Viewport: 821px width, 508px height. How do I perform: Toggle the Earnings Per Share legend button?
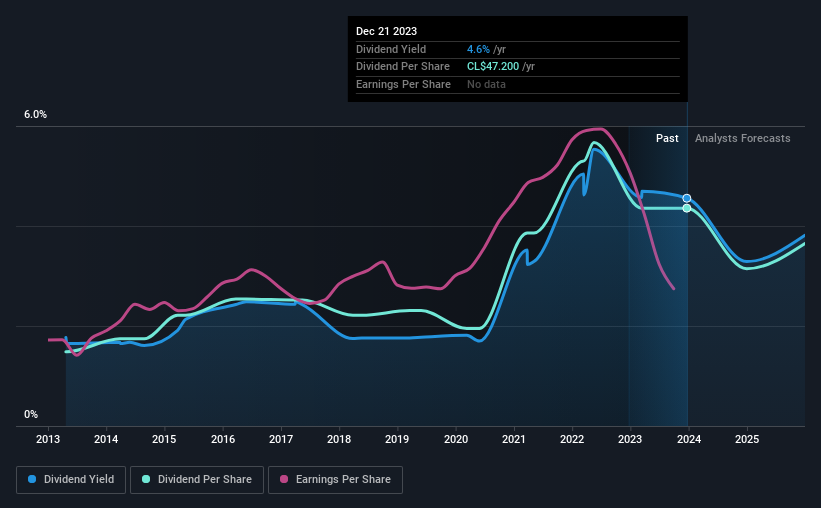tap(335, 480)
